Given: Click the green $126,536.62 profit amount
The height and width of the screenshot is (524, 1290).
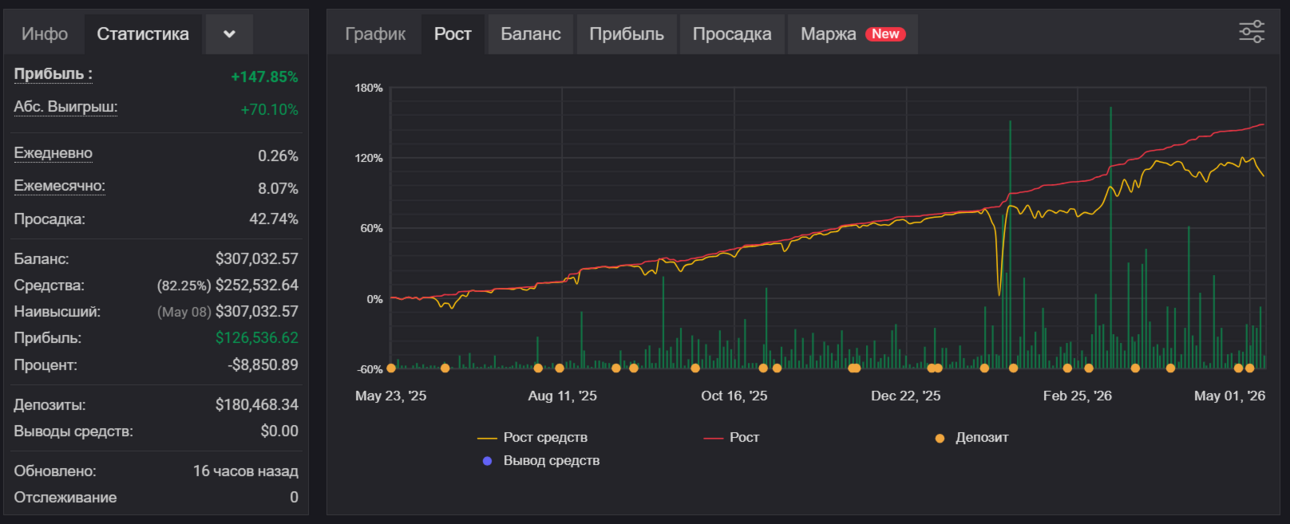Looking at the screenshot, I should [257, 338].
